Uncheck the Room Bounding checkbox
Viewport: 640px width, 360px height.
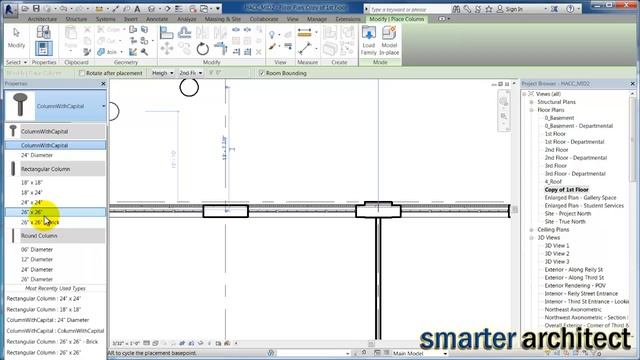(x=262, y=73)
